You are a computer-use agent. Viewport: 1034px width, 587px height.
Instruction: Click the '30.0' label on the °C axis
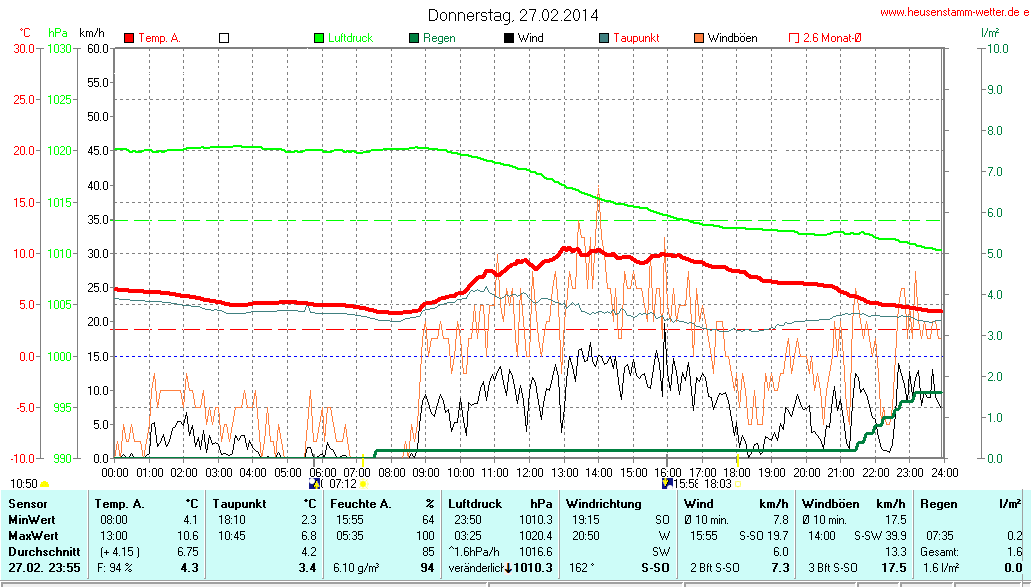pyautogui.click(x=24, y=48)
